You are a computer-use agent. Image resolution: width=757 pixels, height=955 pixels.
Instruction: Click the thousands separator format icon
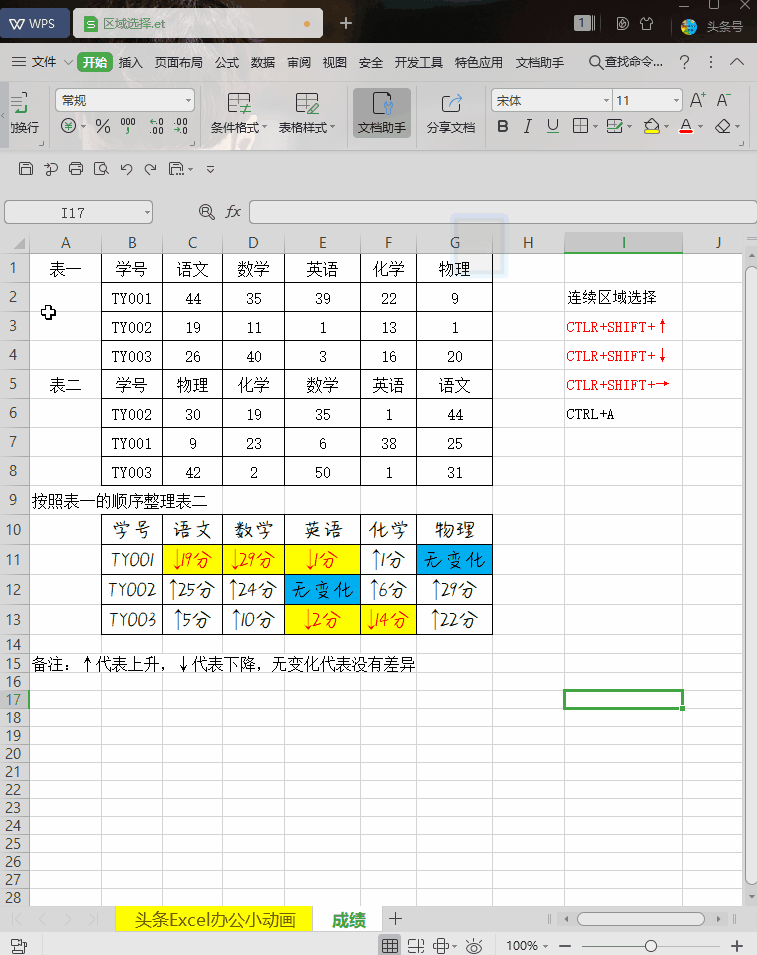128,126
